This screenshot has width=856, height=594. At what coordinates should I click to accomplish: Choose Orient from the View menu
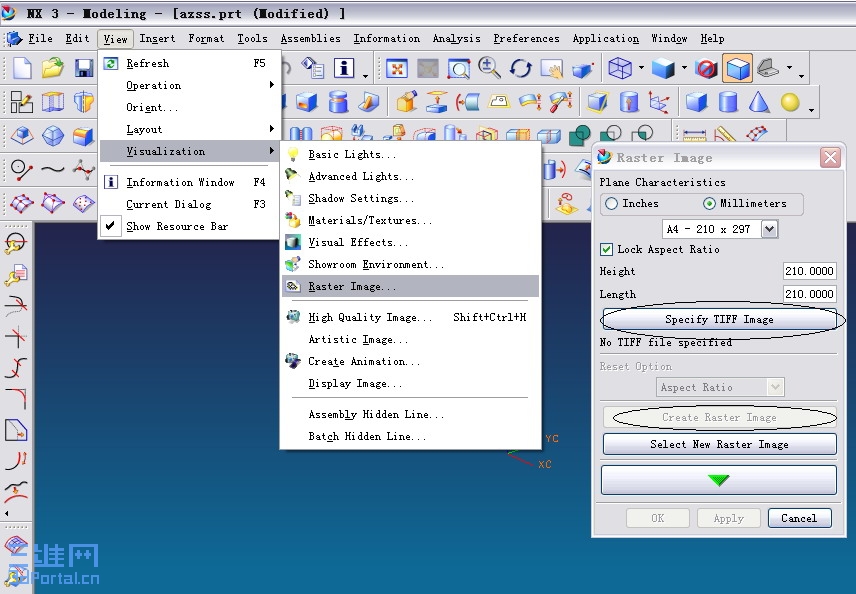click(189, 108)
